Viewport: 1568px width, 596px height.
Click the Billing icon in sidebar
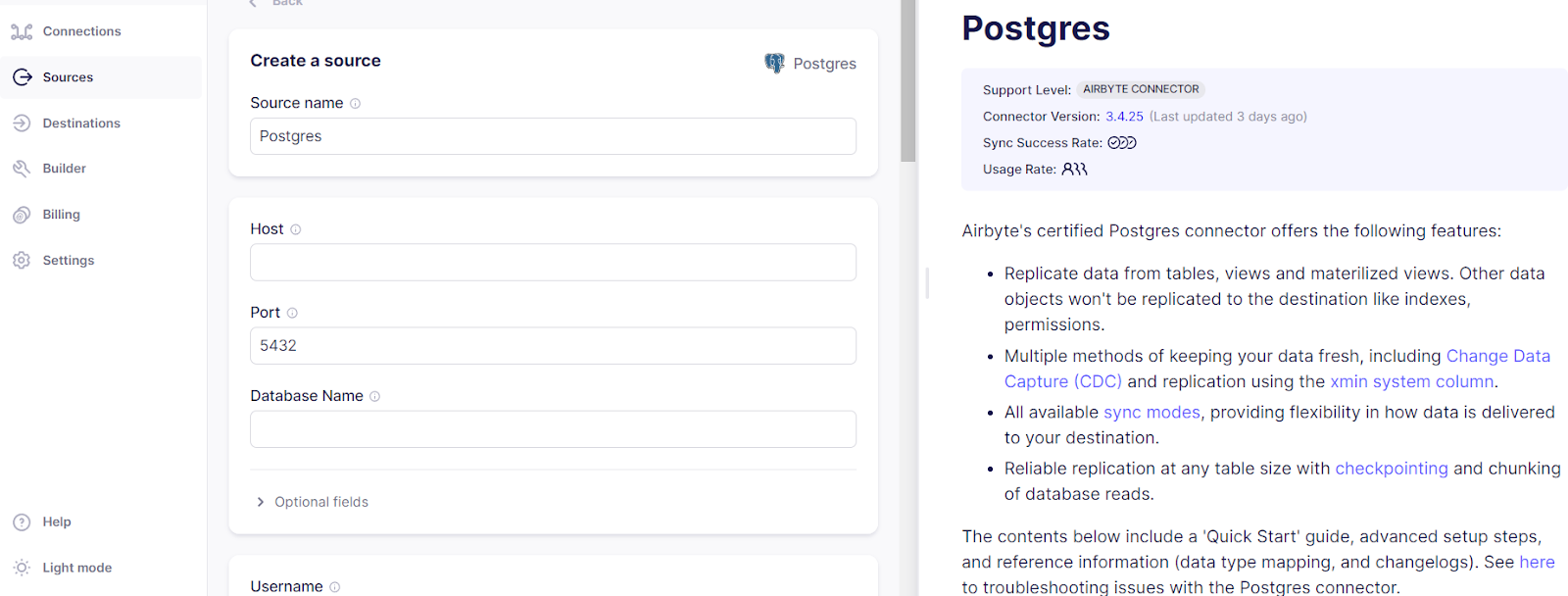tap(22, 215)
